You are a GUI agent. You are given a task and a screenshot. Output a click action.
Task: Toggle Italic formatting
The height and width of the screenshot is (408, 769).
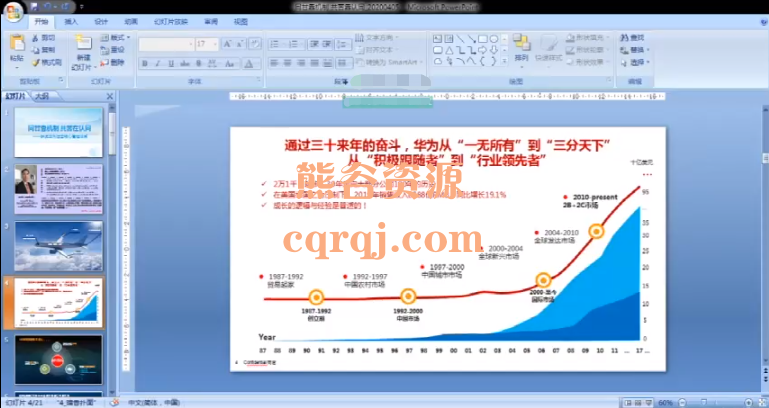[158, 64]
